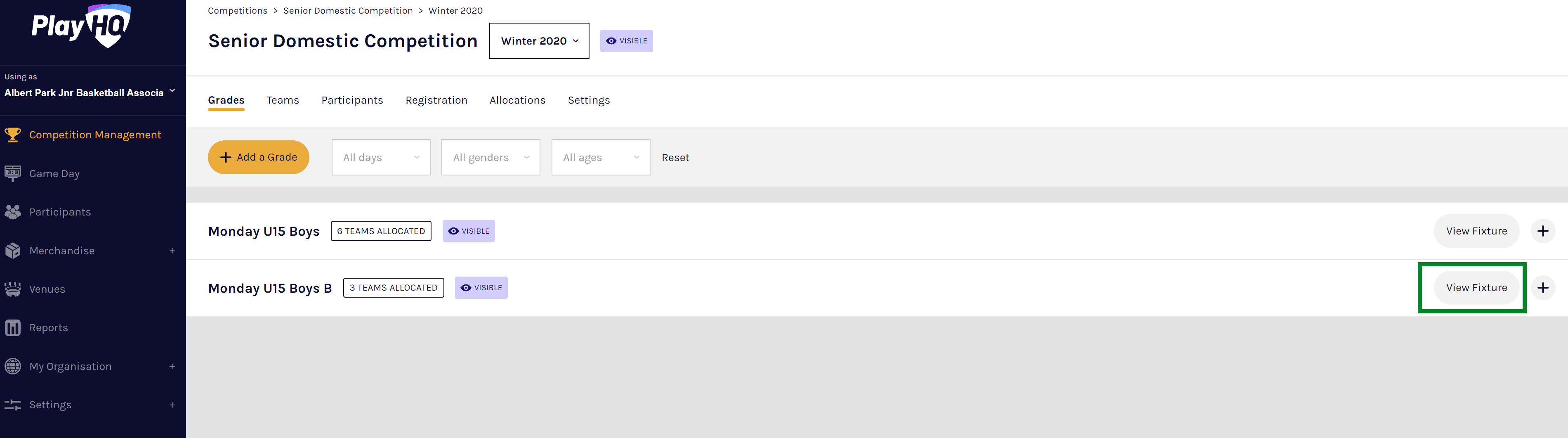Open Competition Management in sidebar
The height and width of the screenshot is (438, 1568).
pyautogui.click(x=95, y=135)
